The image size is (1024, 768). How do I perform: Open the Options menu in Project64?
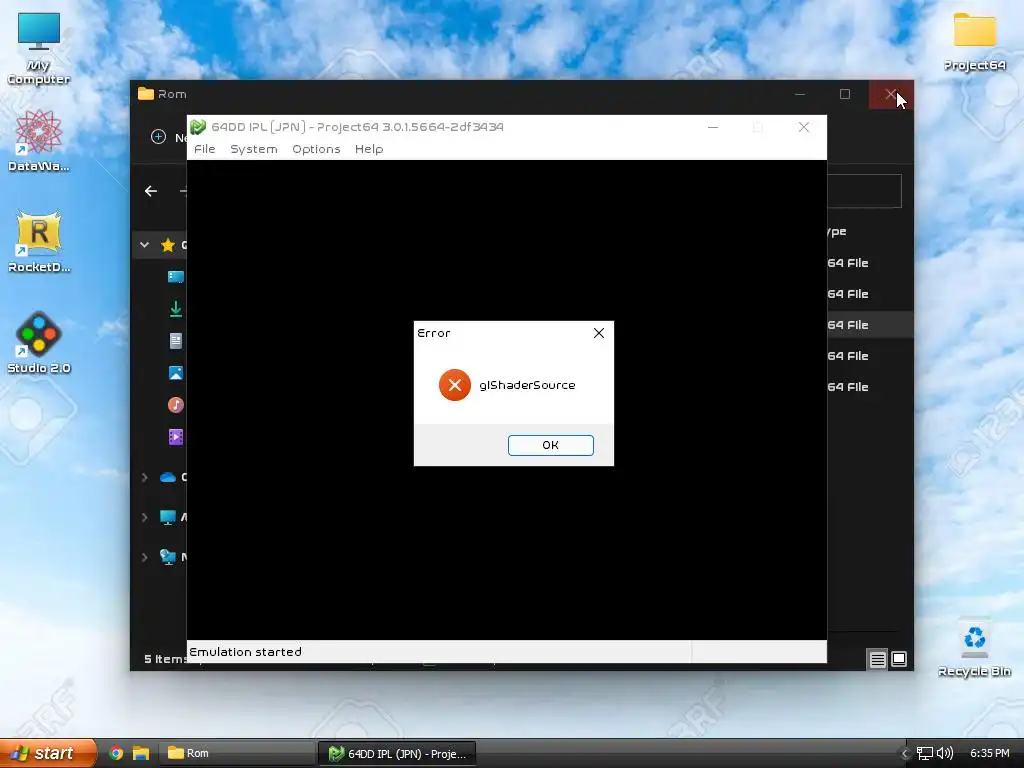click(x=316, y=149)
